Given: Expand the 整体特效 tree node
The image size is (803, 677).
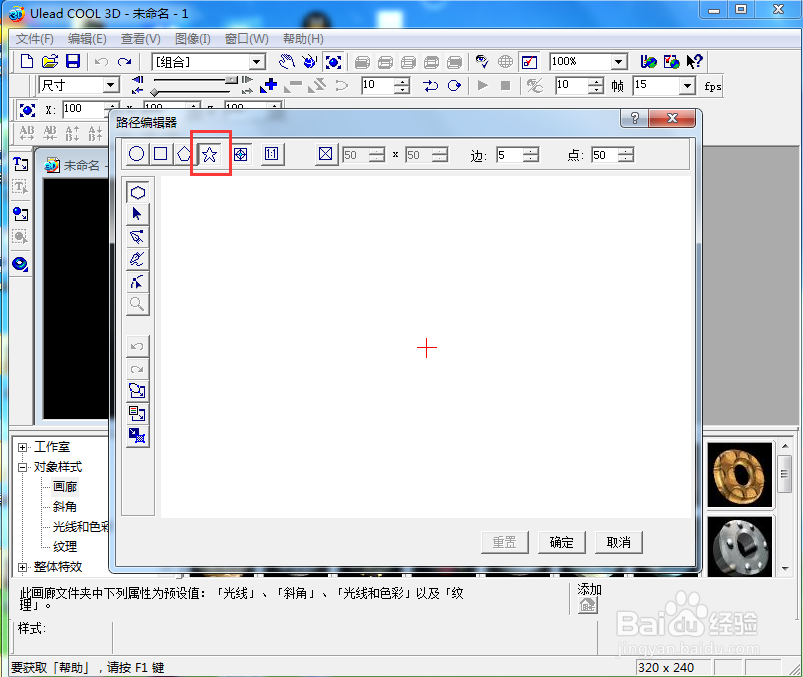Looking at the screenshot, I should (x=22, y=567).
